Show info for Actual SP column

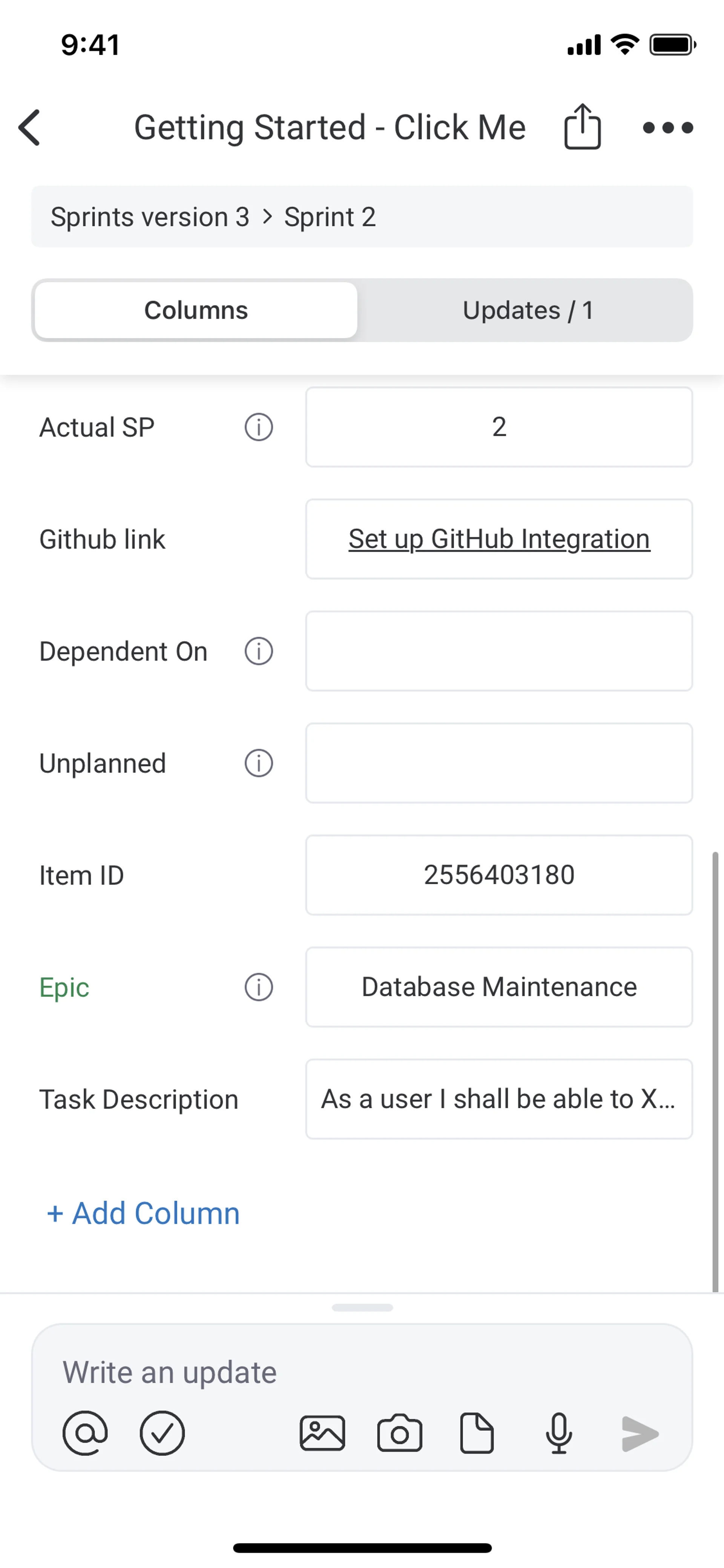coord(259,427)
